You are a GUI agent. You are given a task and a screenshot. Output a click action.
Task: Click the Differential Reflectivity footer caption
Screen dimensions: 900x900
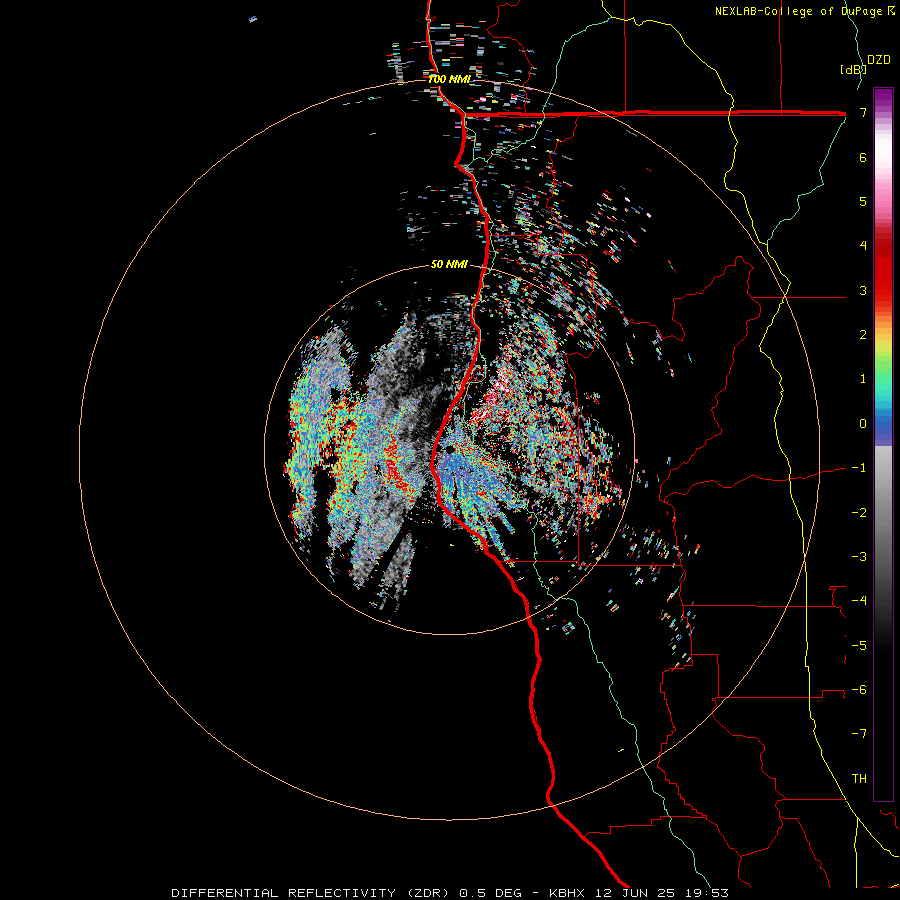pyautogui.click(x=450, y=893)
